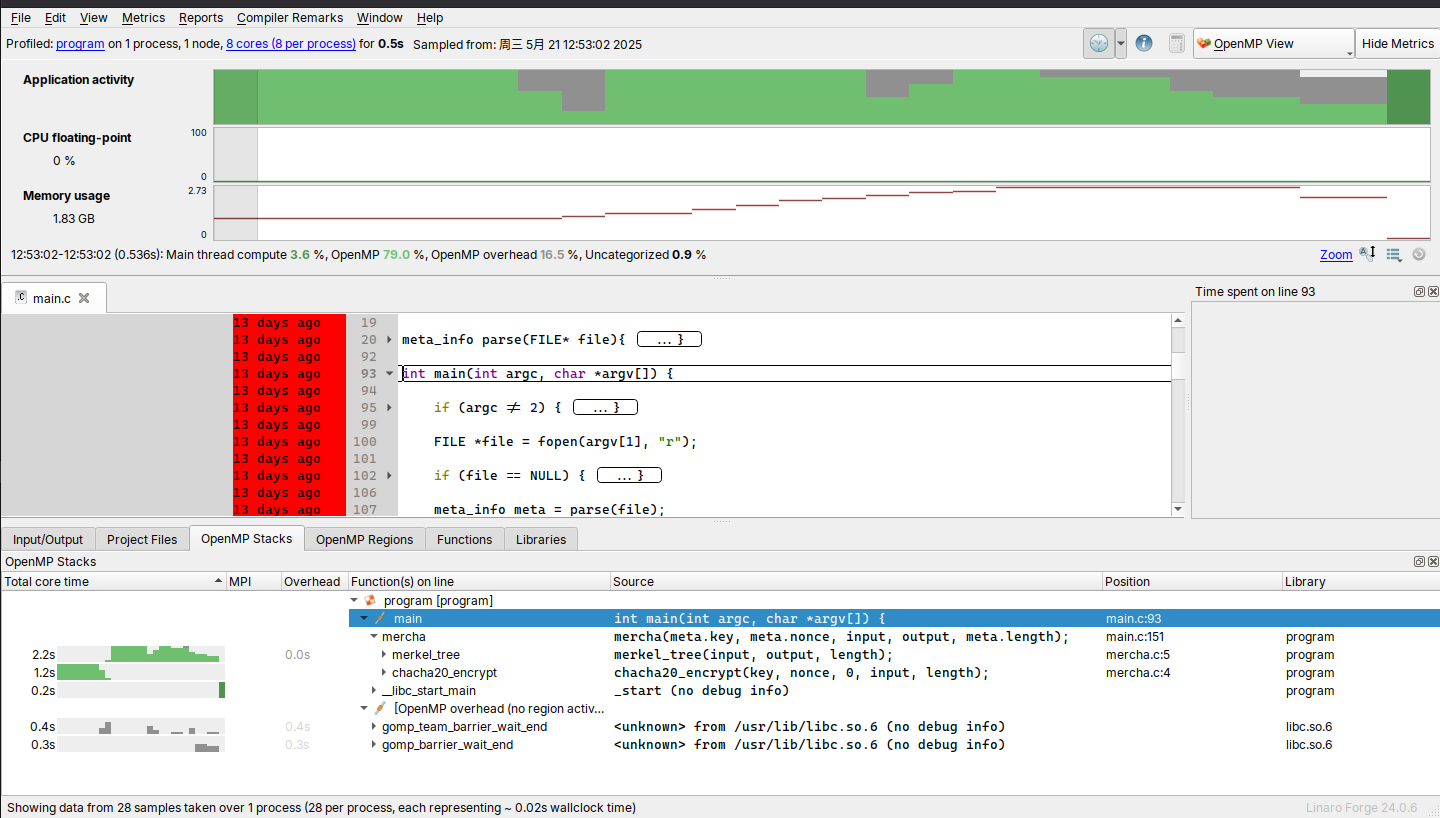
Task: Switch to the OpenMP Regions tab
Action: 364,539
